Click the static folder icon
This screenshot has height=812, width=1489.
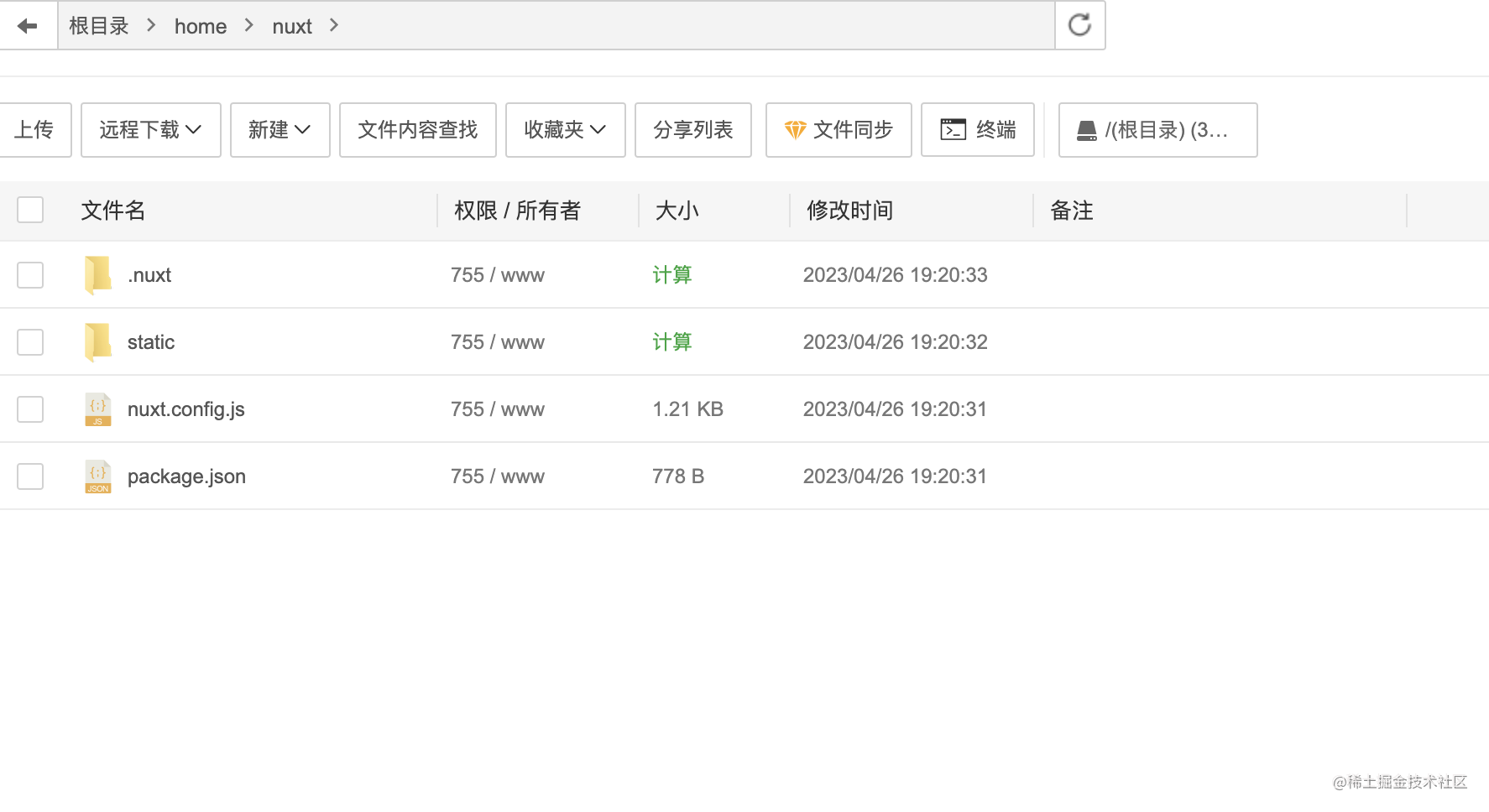[x=97, y=341]
